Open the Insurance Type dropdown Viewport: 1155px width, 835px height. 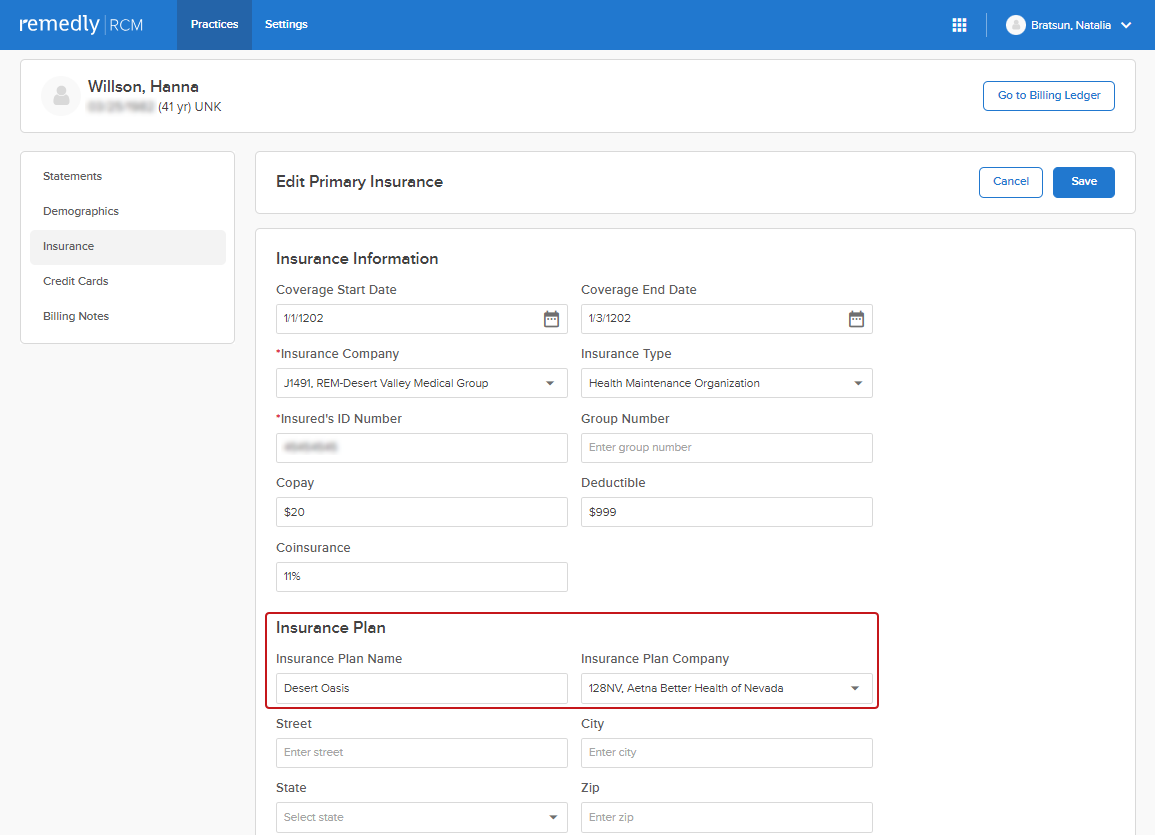coord(726,383)
